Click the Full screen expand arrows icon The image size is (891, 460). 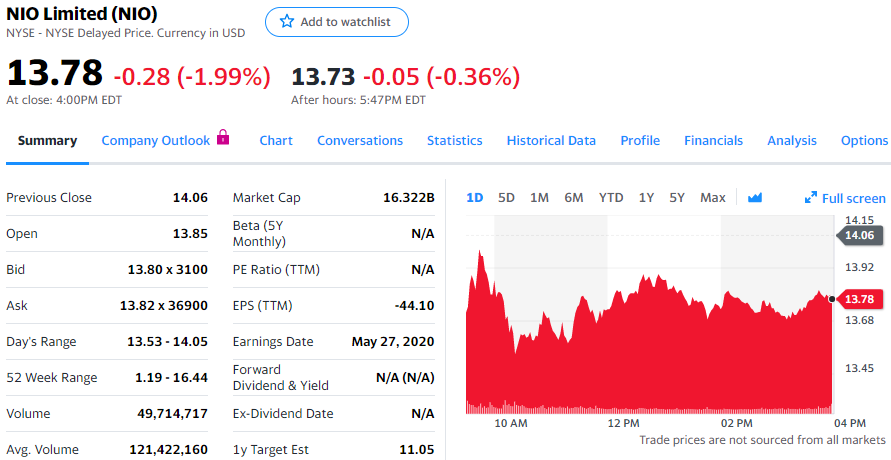[811, 198]
